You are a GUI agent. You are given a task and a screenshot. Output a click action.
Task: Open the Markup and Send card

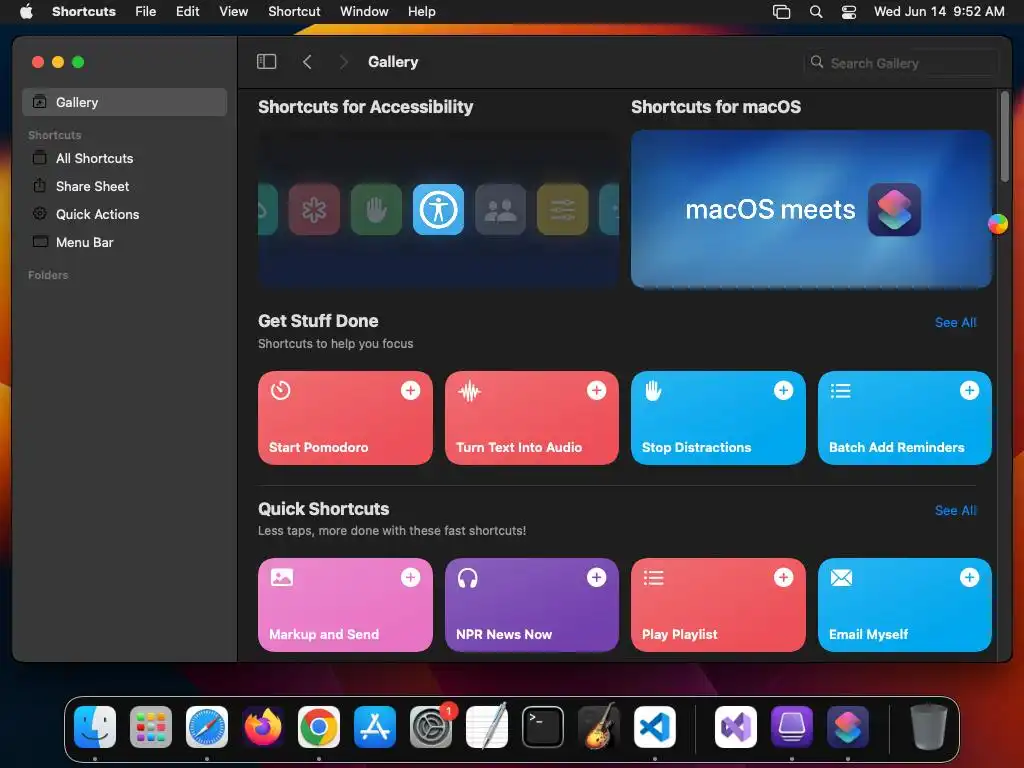tap(345, 605)
